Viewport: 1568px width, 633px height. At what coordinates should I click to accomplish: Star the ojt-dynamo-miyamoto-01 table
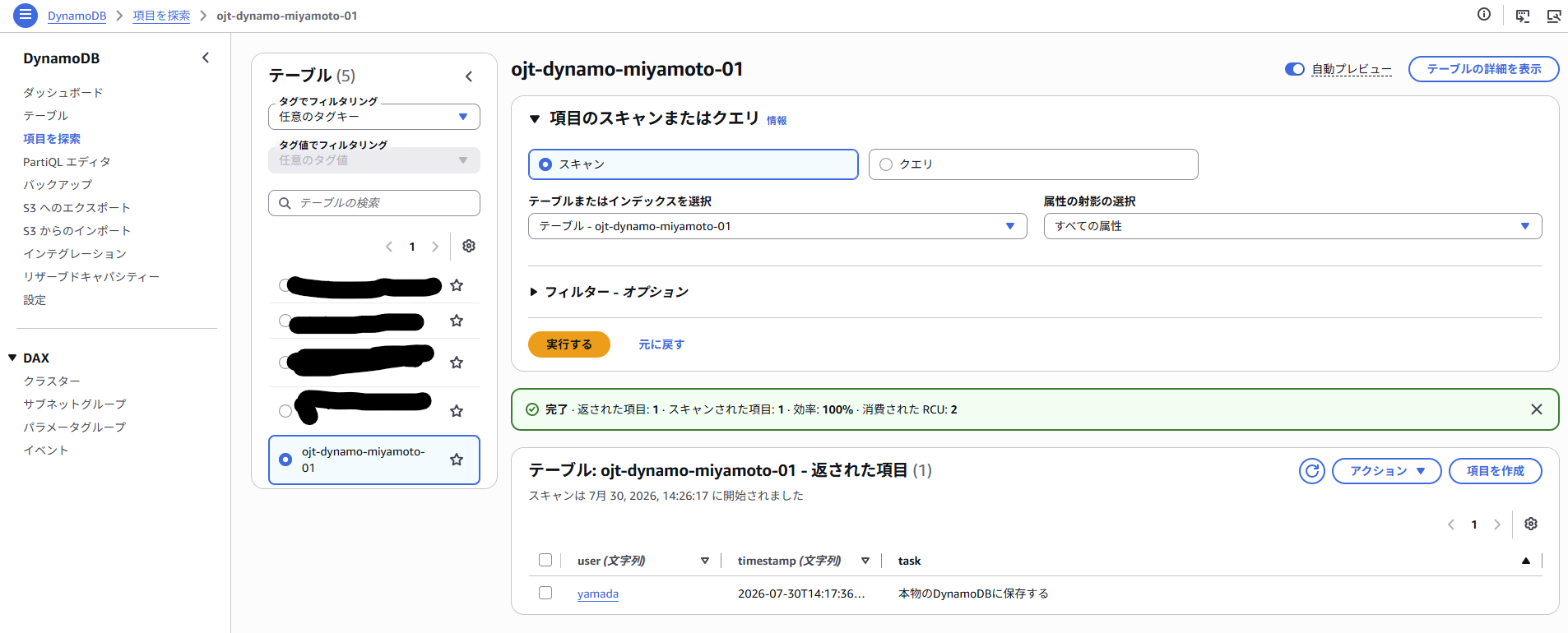click(457, 460)
